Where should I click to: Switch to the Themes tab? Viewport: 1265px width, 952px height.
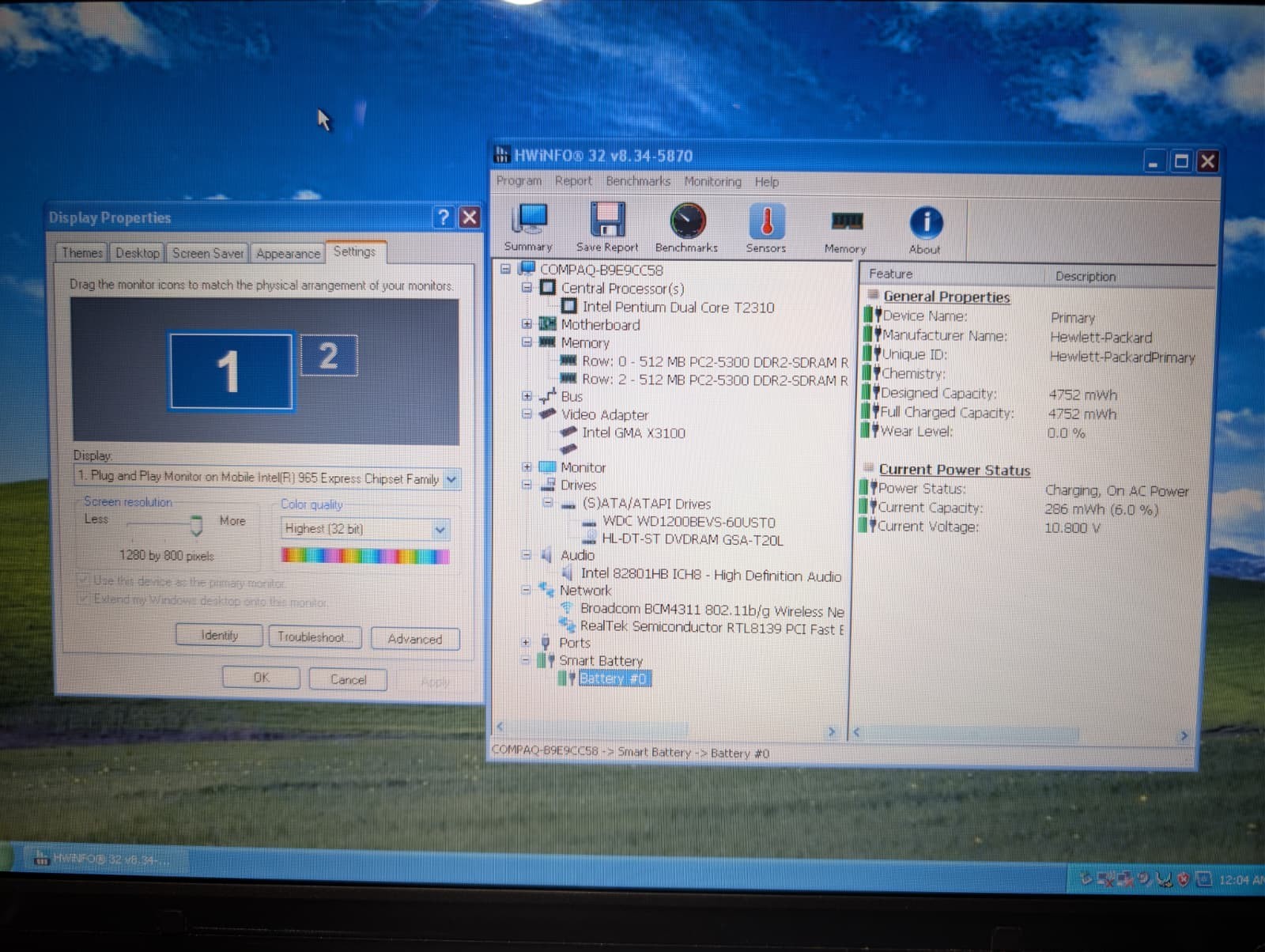point(82,253)
